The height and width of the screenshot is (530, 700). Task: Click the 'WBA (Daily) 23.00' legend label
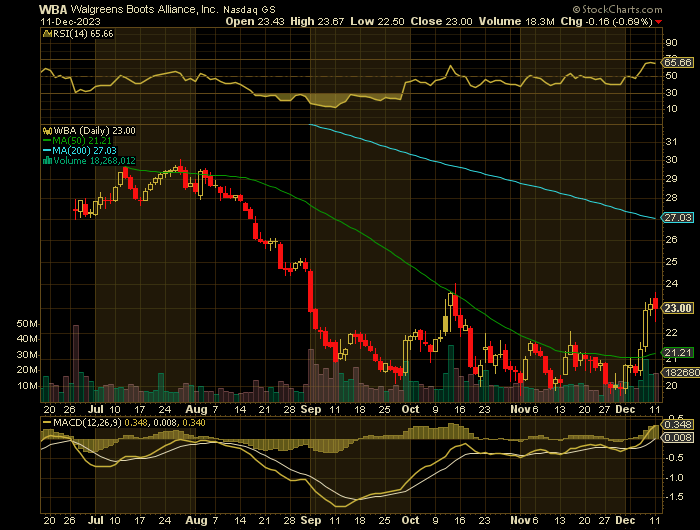pyautogui.click(x=94, y=131)
